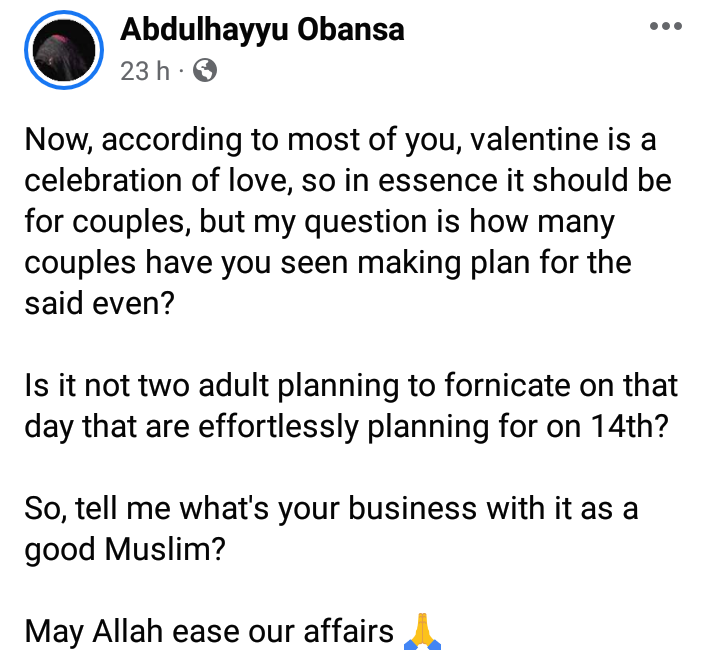Viewport: 720px width, 667px height.
Task: Open Abdulhayyu Obansa's profile picture
Action: (x=64, y=50)
